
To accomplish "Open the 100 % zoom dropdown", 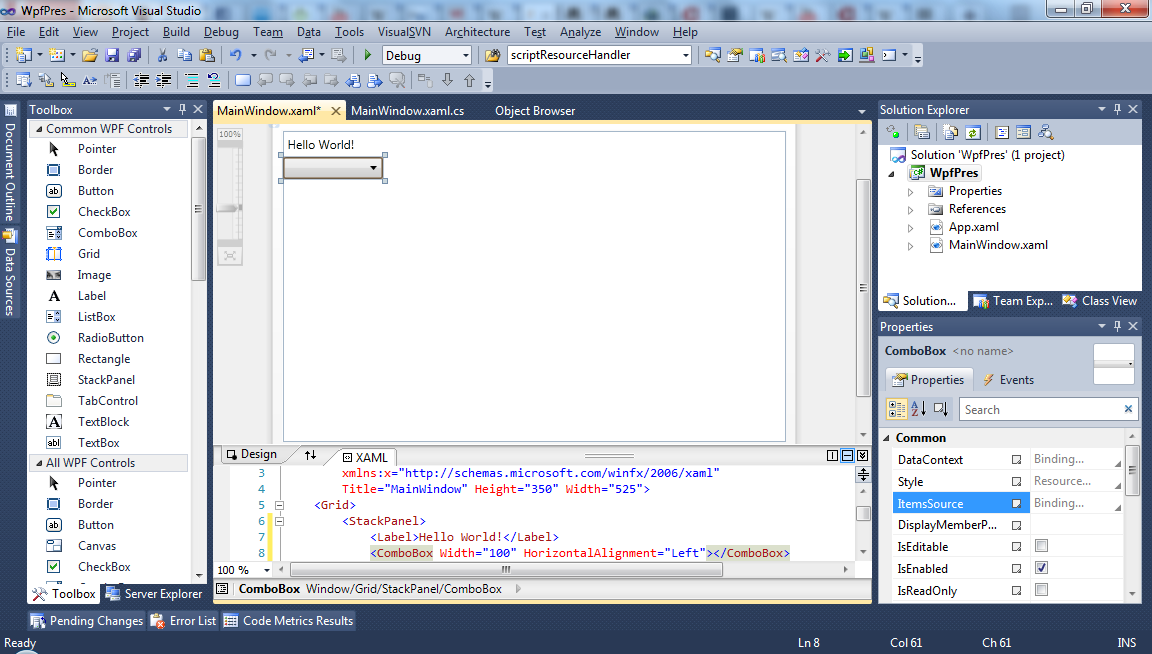I will [267, 570].
